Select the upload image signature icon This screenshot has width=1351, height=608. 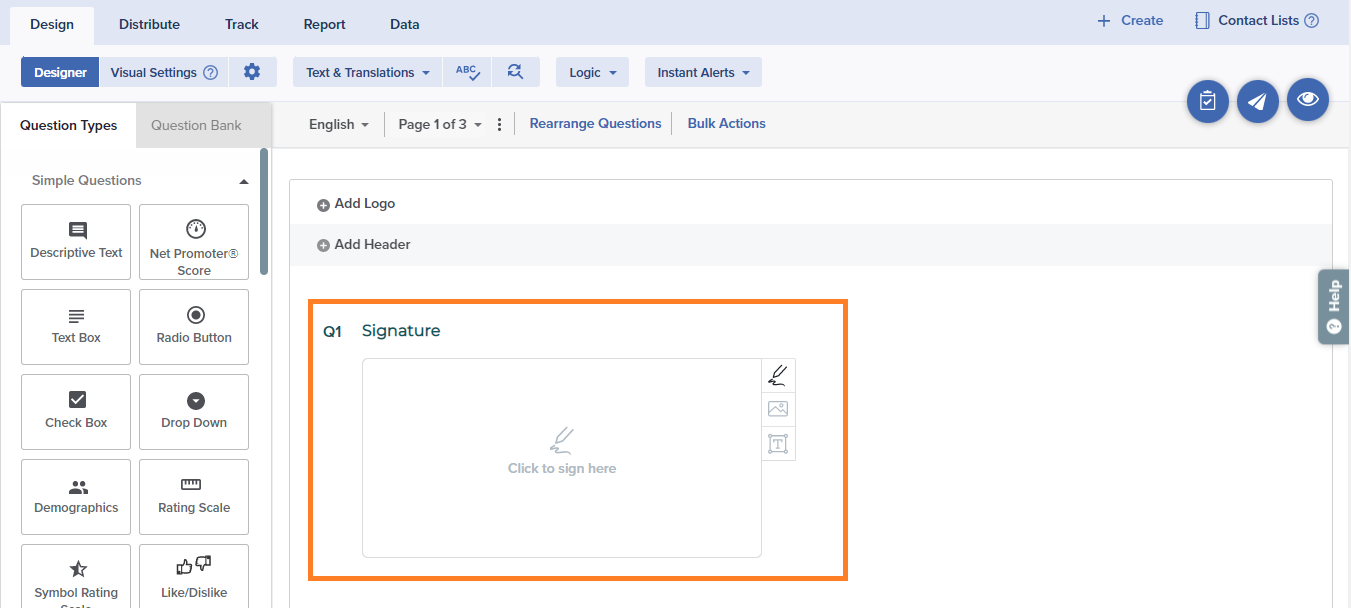[x=778, y=409]
